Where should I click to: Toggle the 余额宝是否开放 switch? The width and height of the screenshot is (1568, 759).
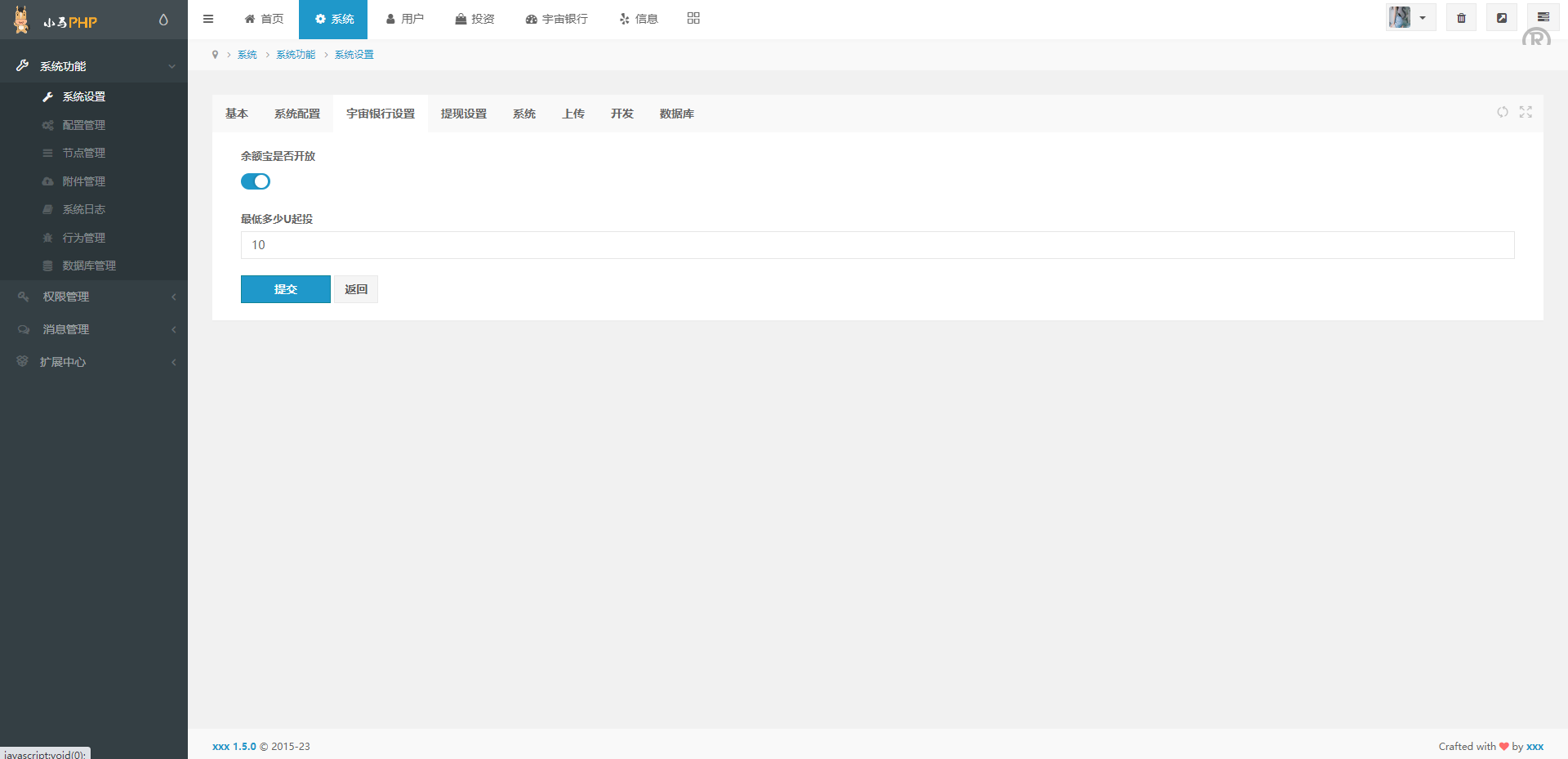click(255, 181)
